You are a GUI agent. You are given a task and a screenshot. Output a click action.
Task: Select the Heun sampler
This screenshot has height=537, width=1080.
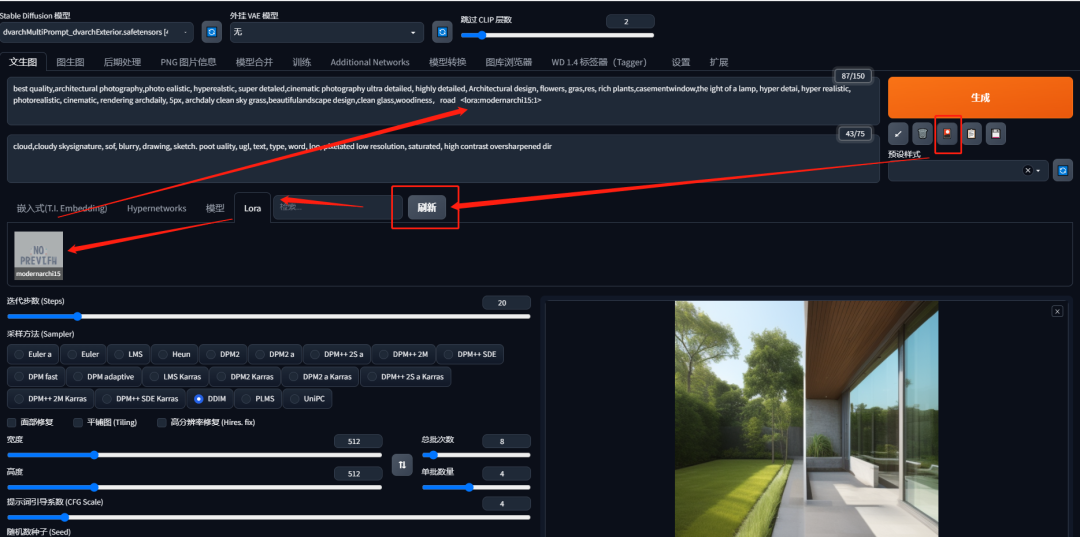tap(175, 355)
